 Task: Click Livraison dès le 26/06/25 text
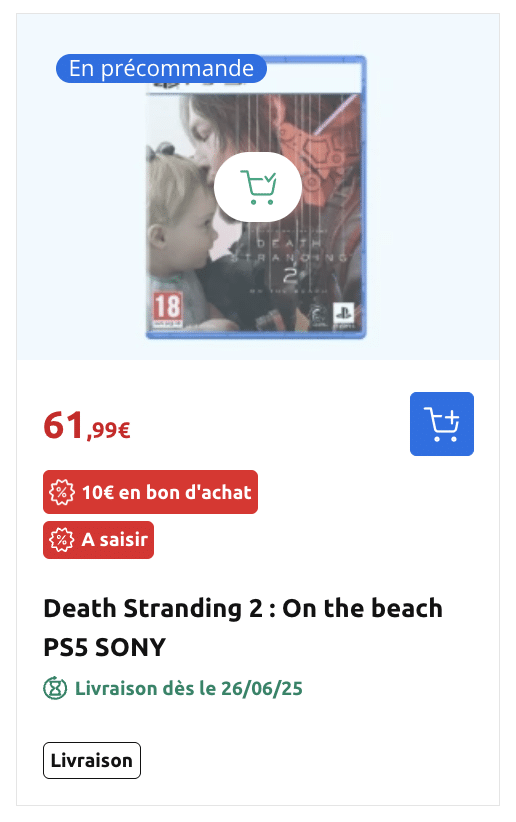click(189, 688)
